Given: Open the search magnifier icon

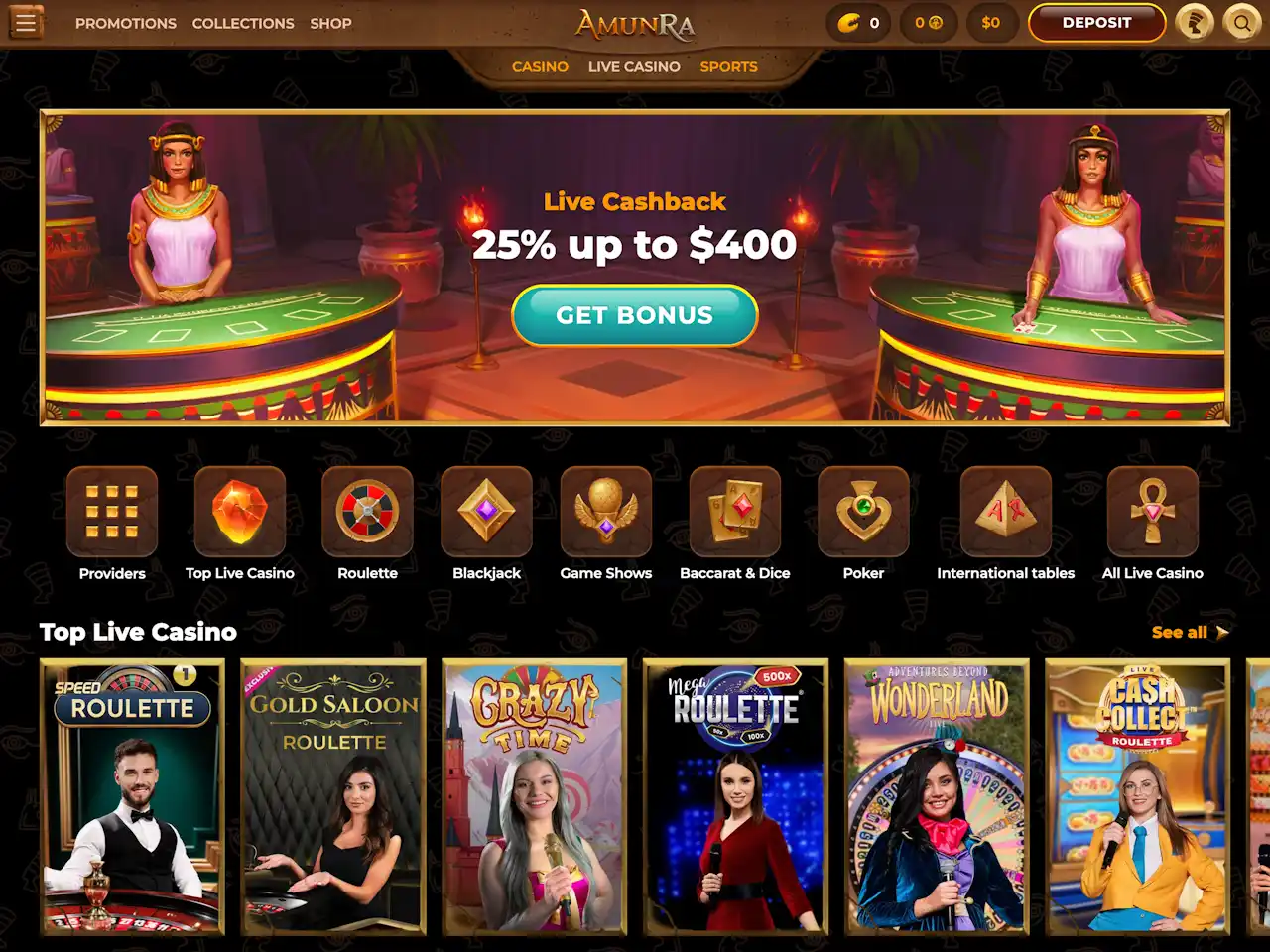Looking at the screenshot, I should pos(1241,22).
